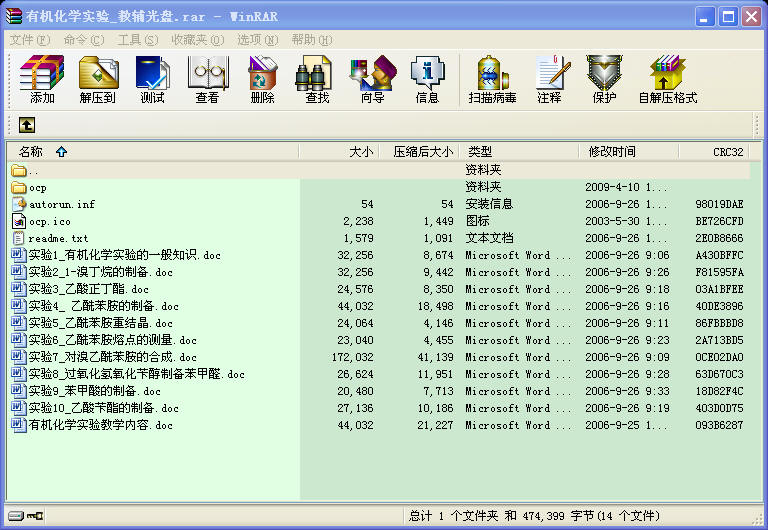This screenshot has width=768, height=530.
Task: Select 实验8_过氧化氢氧化苄醇制备苯甲醛.doc
Action: [137, 374]
